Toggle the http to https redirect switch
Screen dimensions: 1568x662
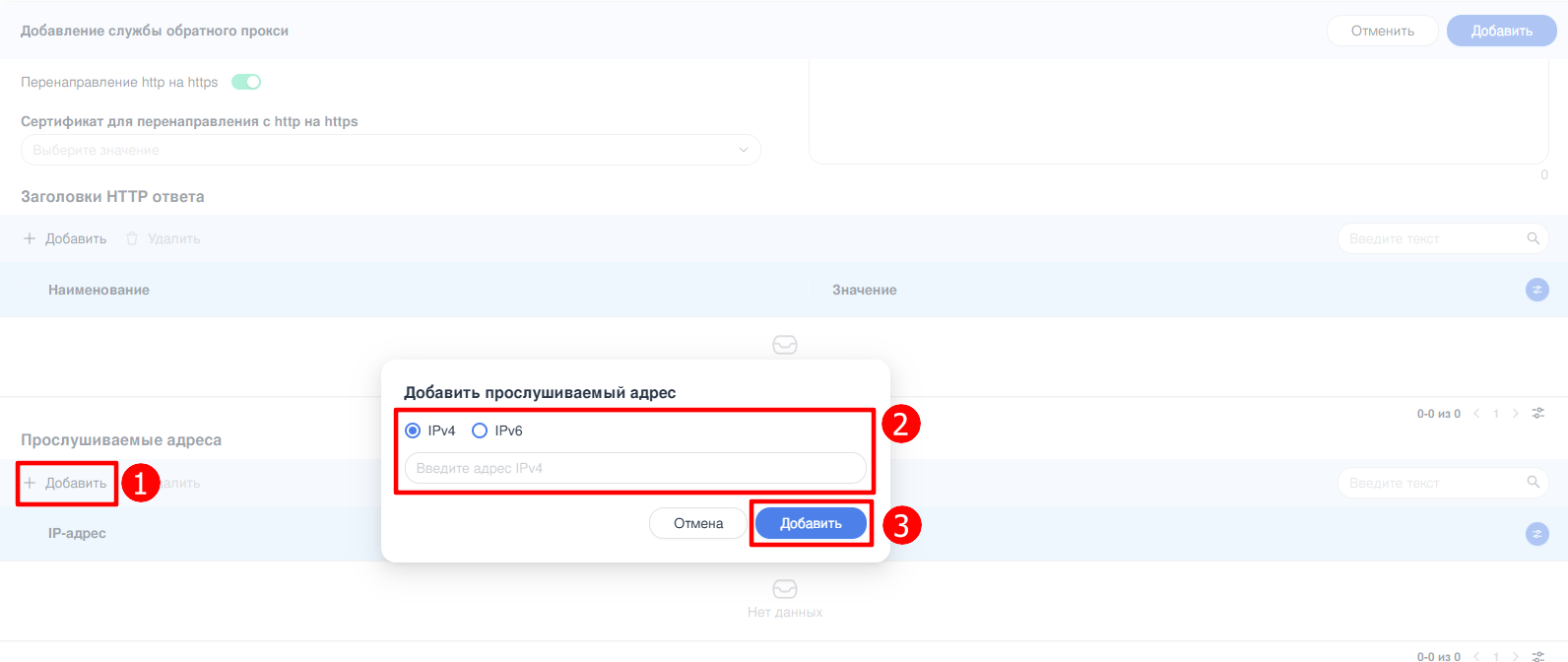point(246,82)
